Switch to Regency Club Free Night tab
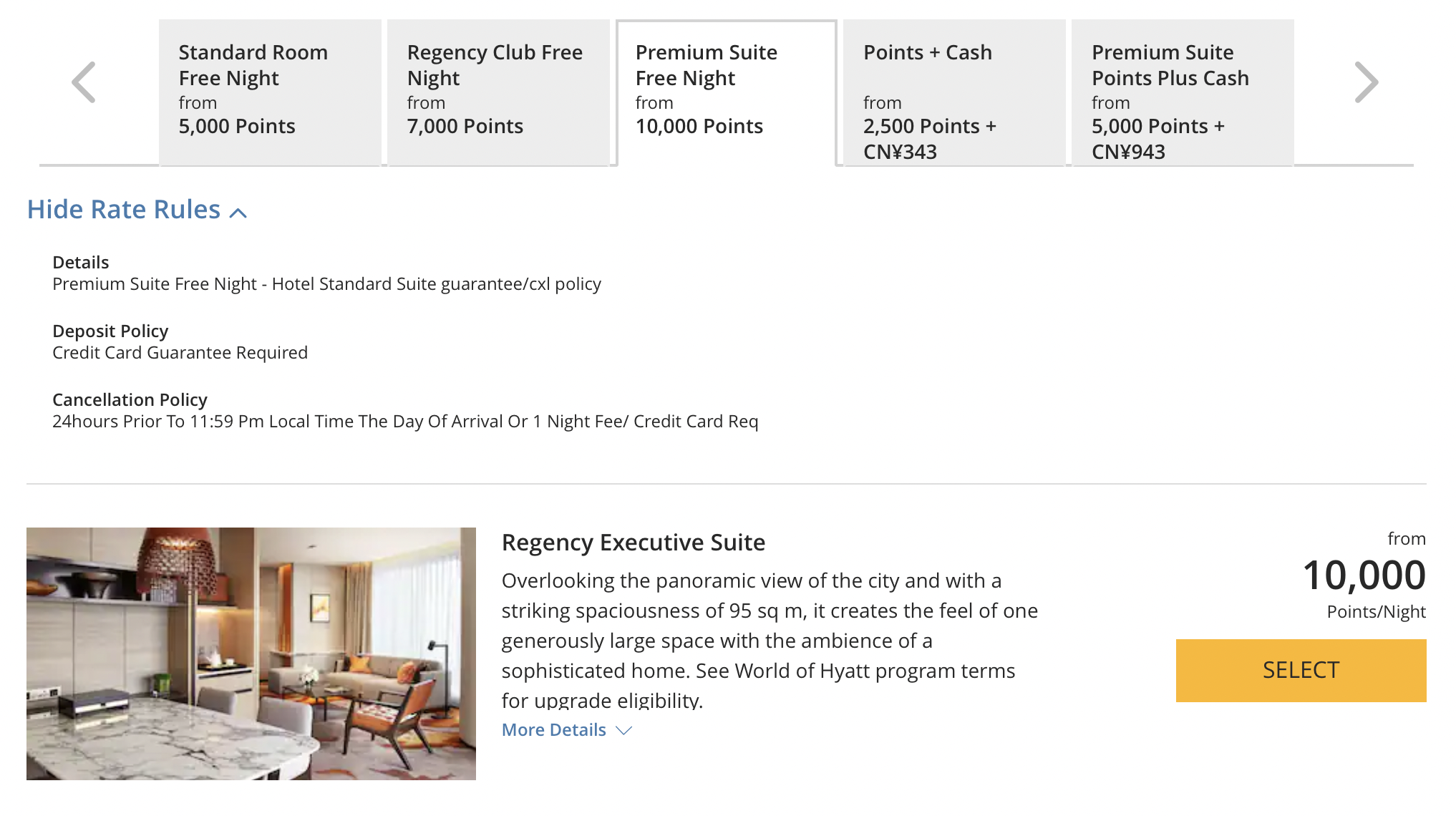Image resolution: width=1456 pixels, height=816 pixels. coord(498,92)
